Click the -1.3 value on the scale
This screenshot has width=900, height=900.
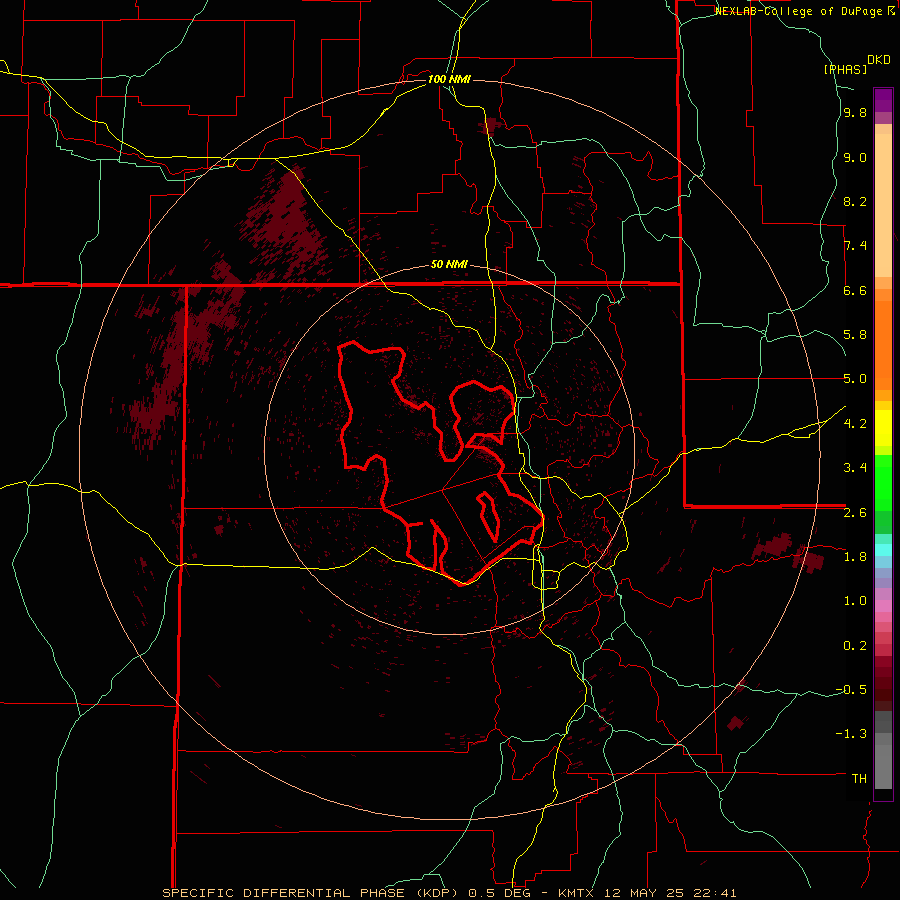click(x=851, y=734)
